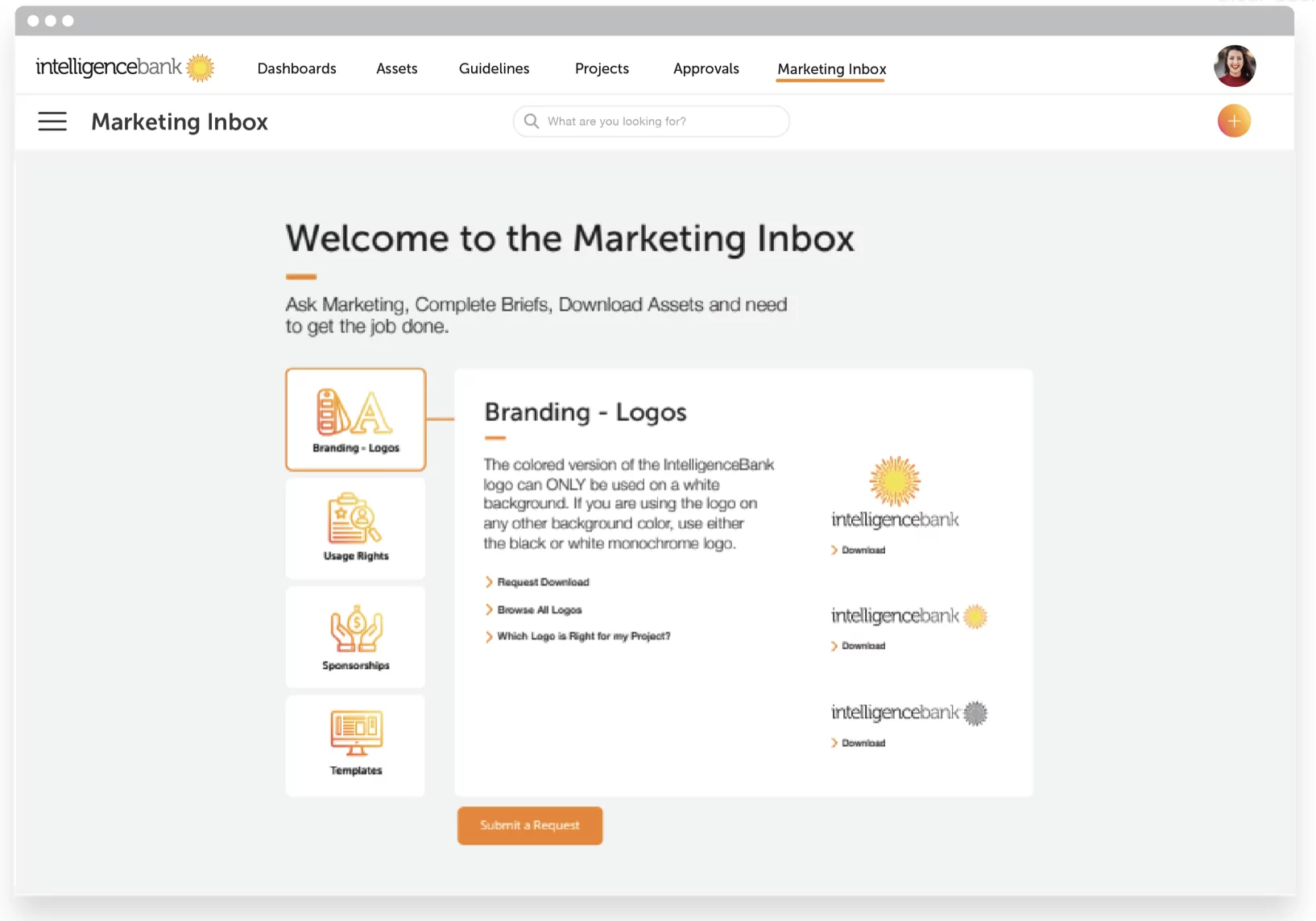Viewport: 1316px width, 921px height.
Task: Click the IntelligenceBank logo in header
Action: (x=125, y=68)
